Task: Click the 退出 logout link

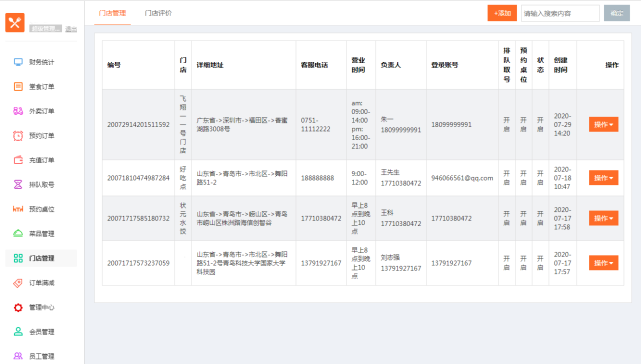Action: [x=71, y=29]
